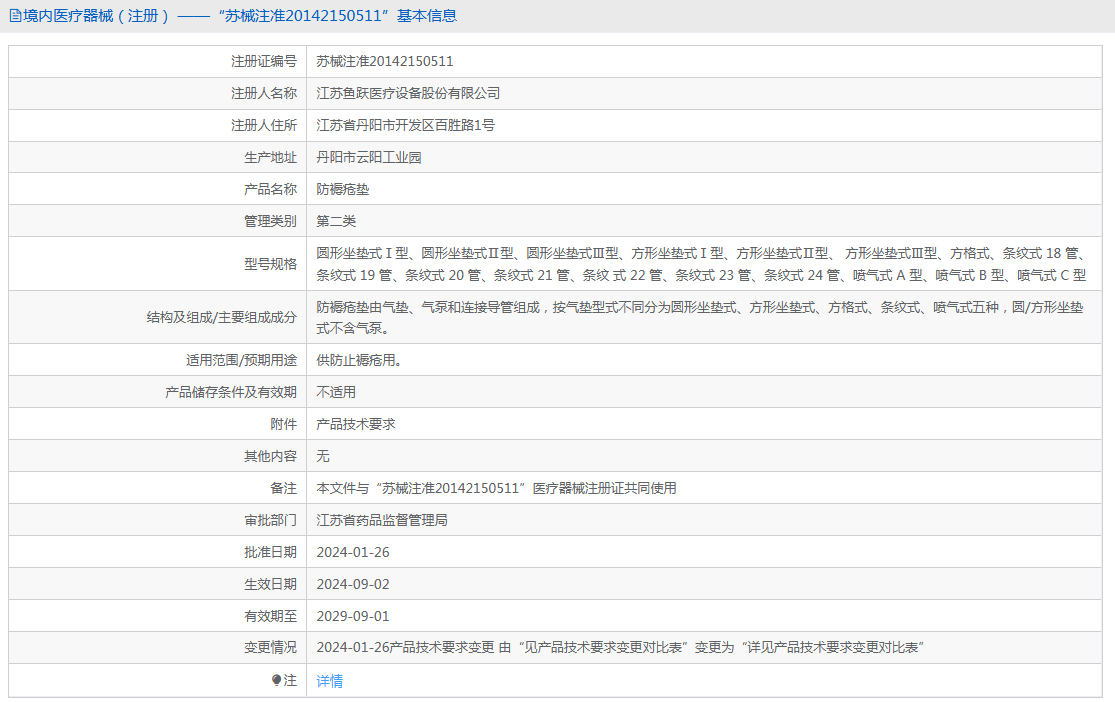Select effective date 2024-09-02

point(353,584)
